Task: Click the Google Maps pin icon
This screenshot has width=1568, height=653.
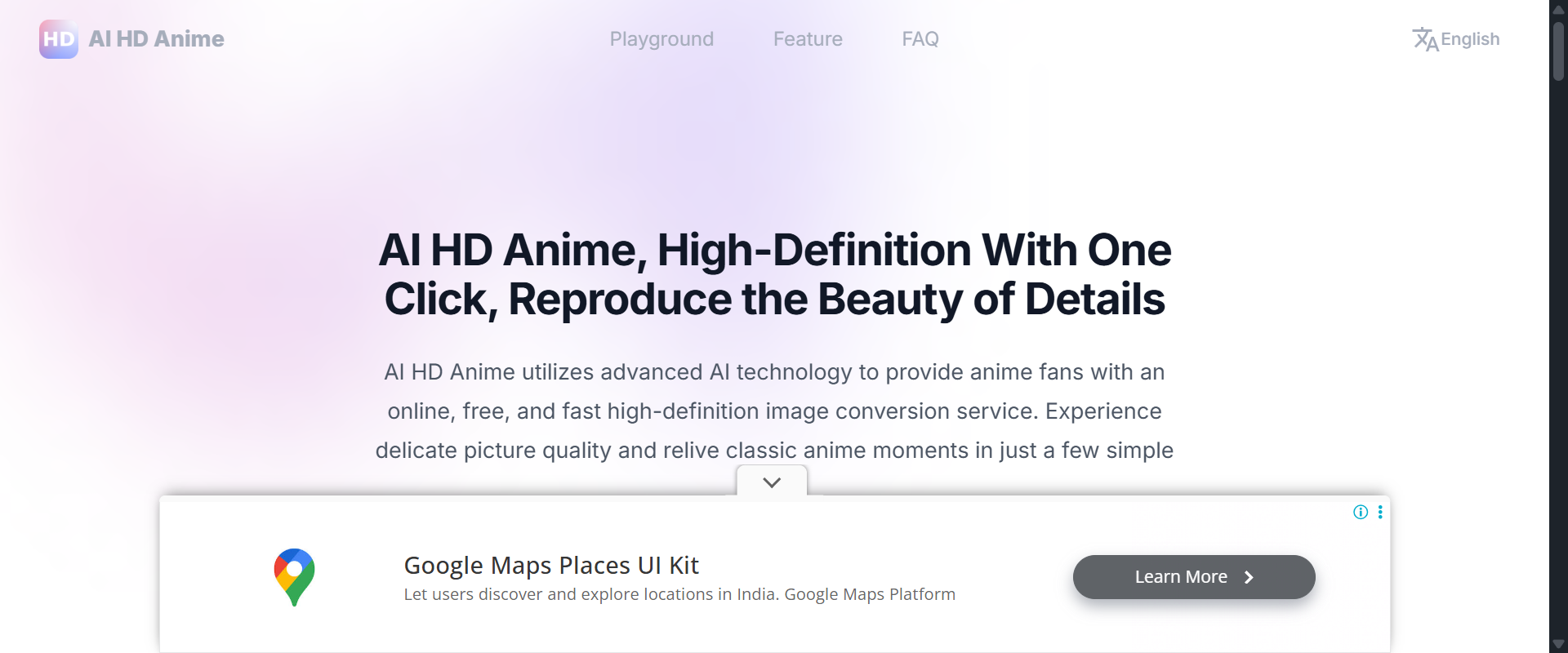Action: [x=294, y=576]
